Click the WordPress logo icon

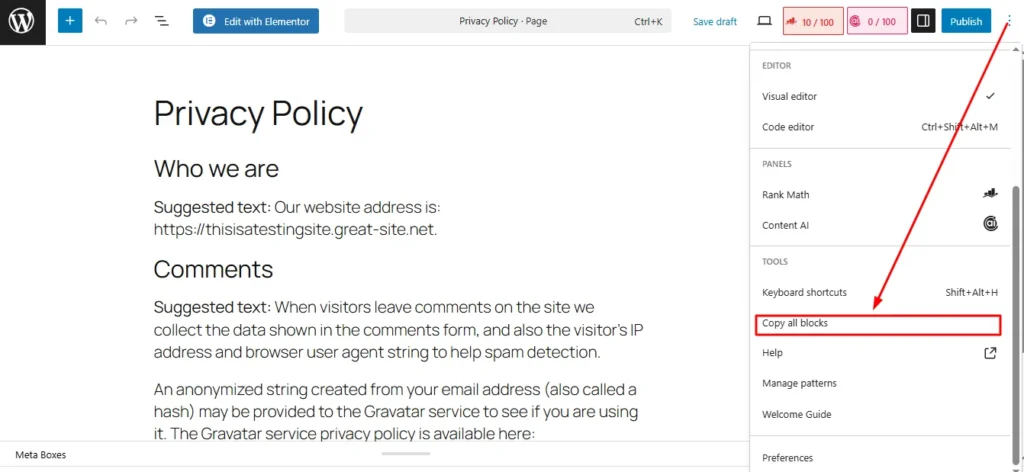pyautogui.click(x=22, y=21)
